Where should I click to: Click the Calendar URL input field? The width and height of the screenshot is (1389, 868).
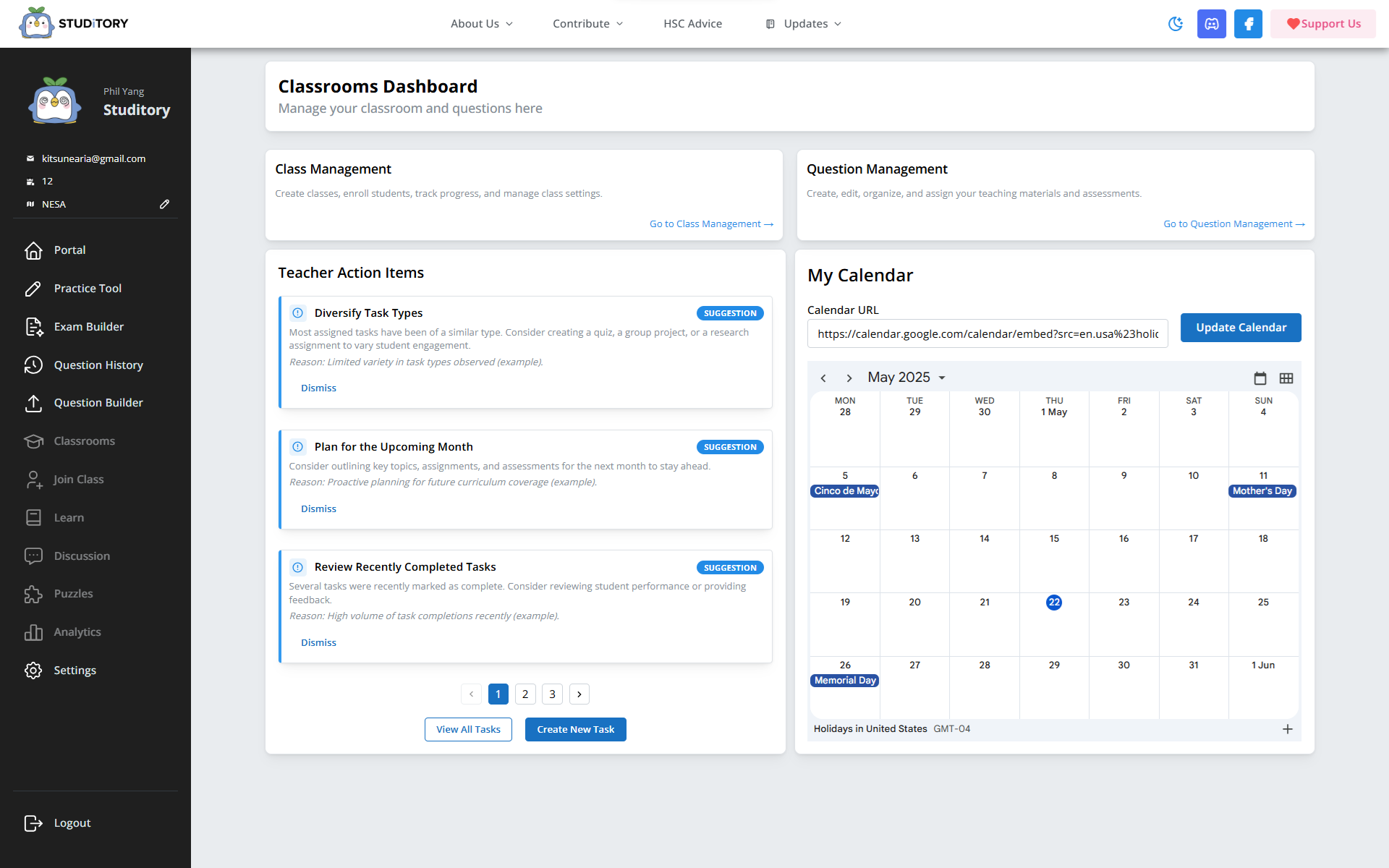[x=987, y=334]
